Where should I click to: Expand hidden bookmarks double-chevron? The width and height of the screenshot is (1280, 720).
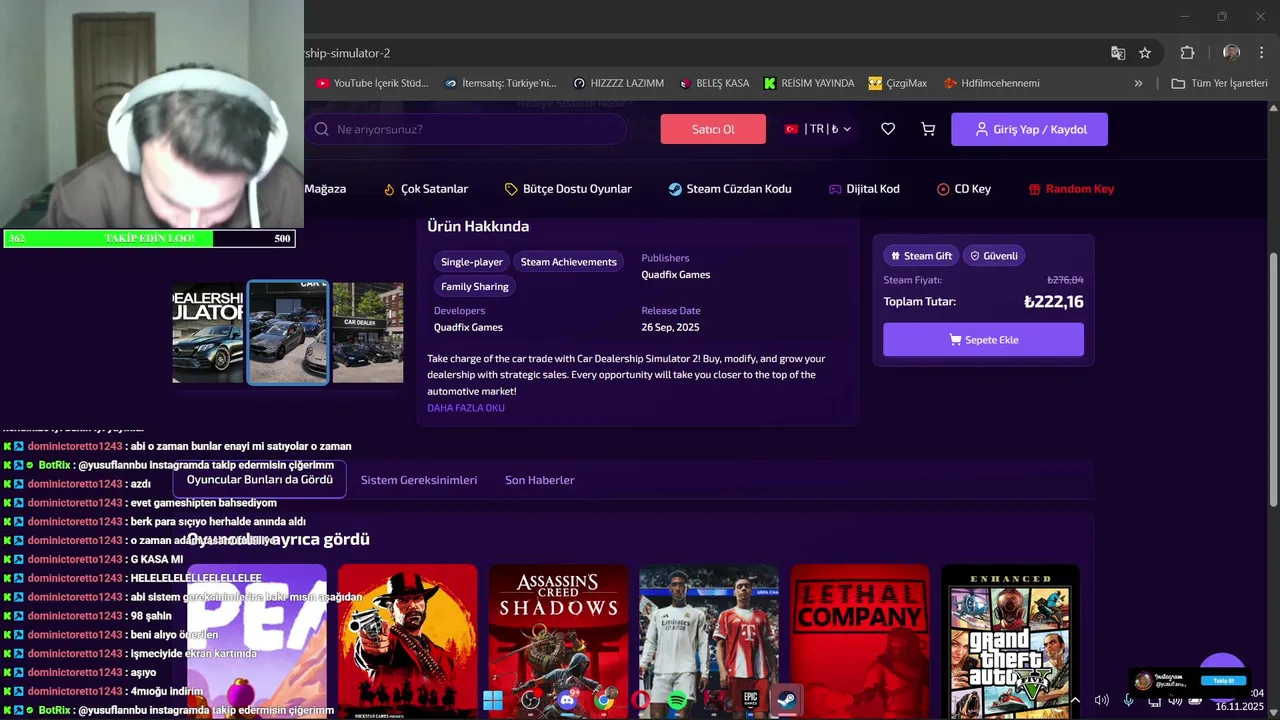pos(1138,83)
